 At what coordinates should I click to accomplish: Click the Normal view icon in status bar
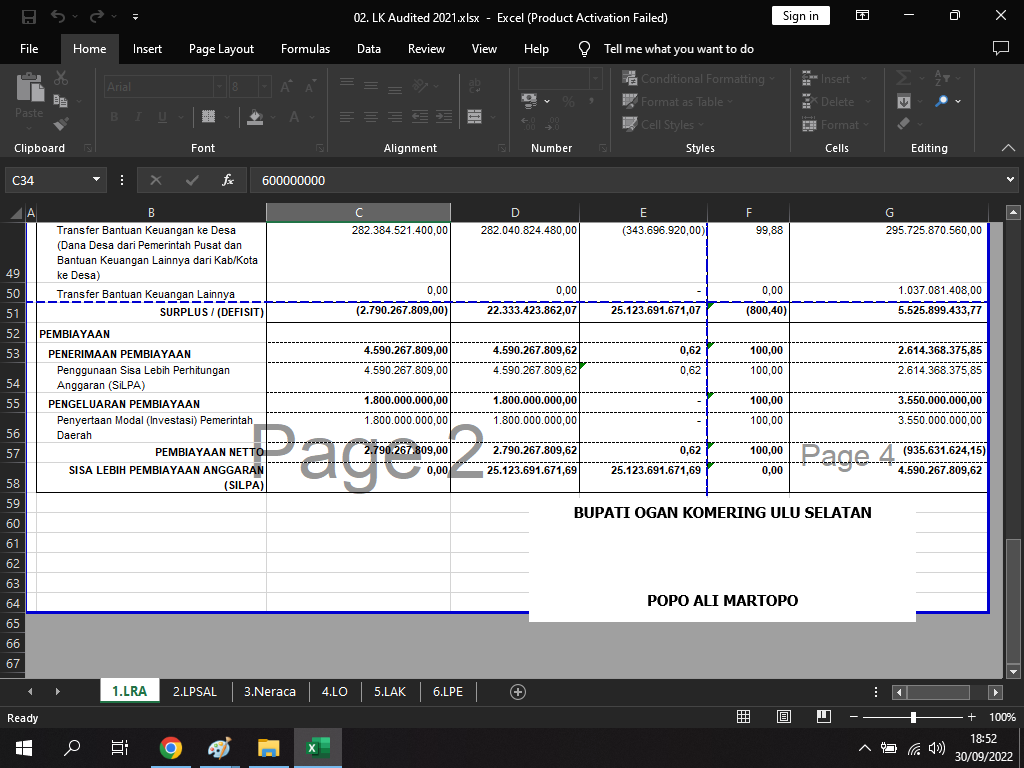coord(743,717)
